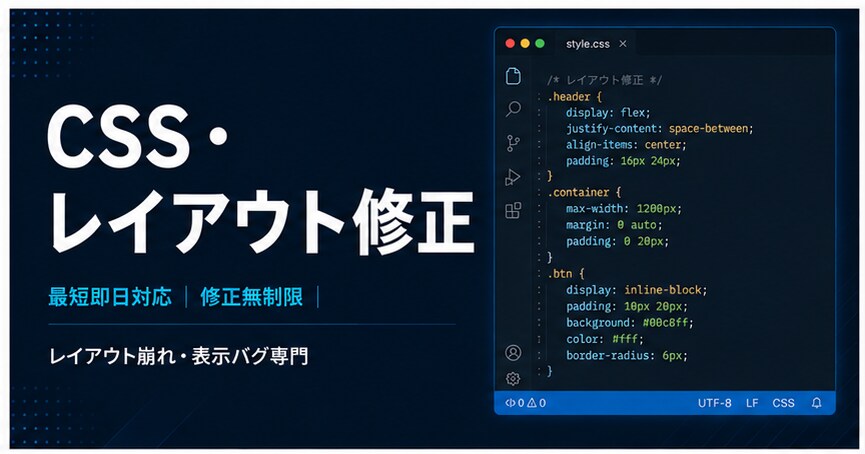Click the margin: 0 auto line
Screen dimensions: 865x454
613,225
